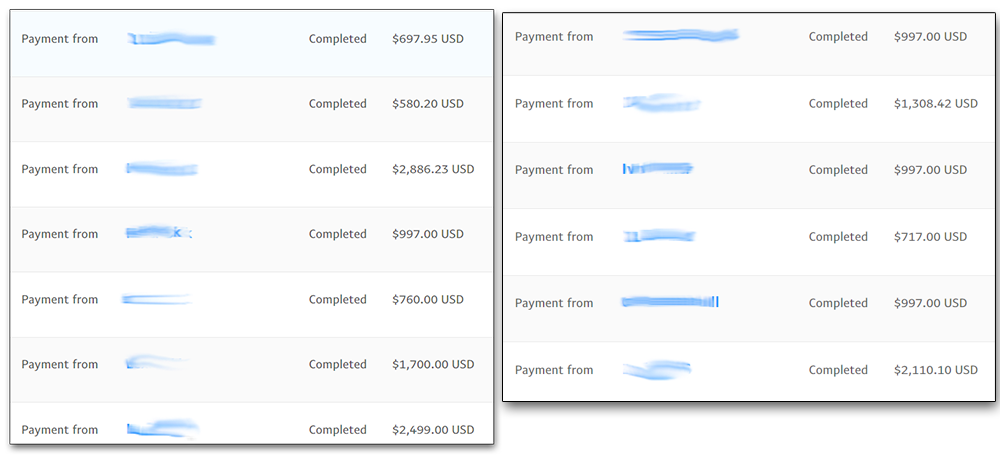Click the blurred payer name beside $717.00 USD

tap(659, 237)
